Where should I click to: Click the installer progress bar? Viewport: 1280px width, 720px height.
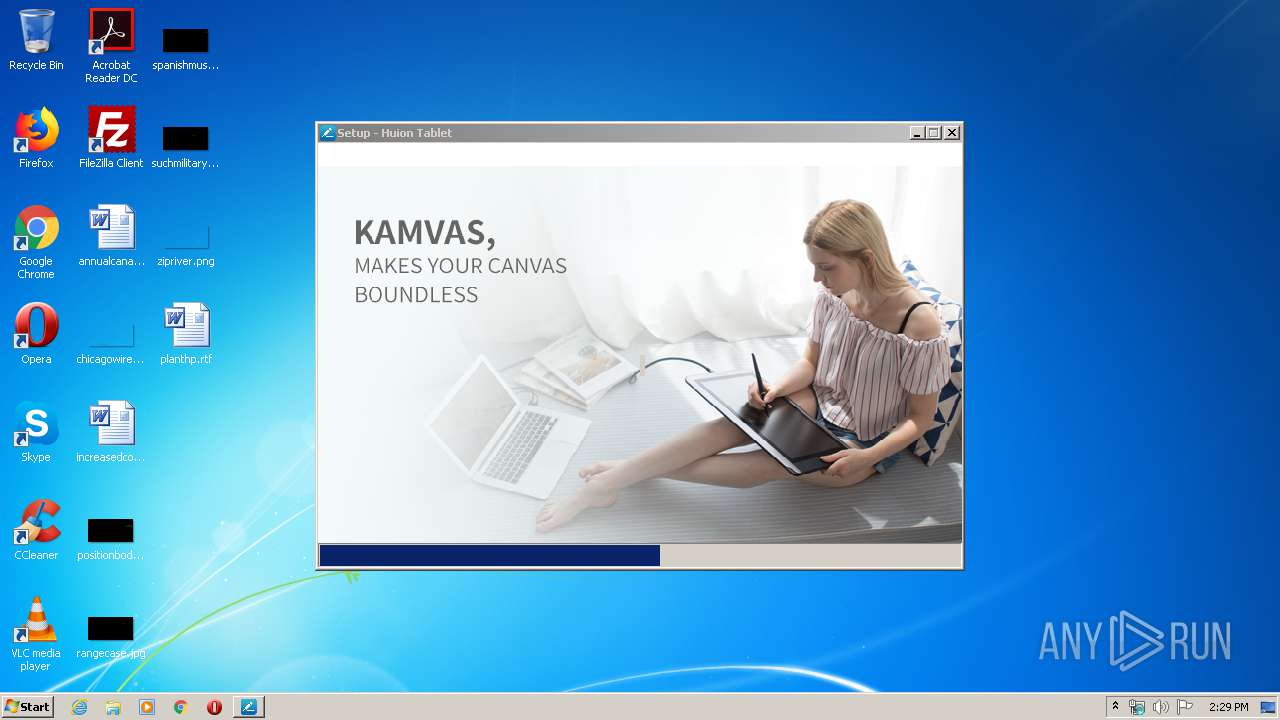pyautogui.click(x=640, y=555)
